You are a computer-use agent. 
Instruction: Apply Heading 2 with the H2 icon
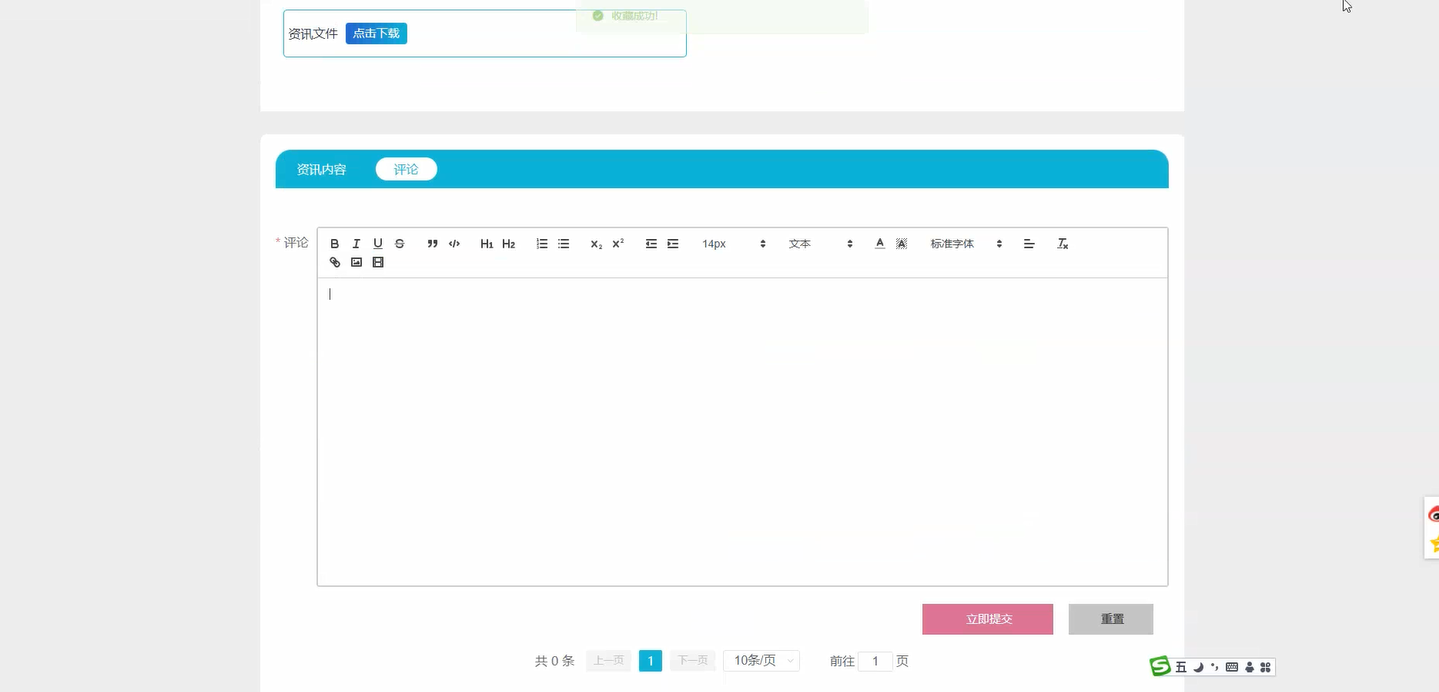click(509, 244)
